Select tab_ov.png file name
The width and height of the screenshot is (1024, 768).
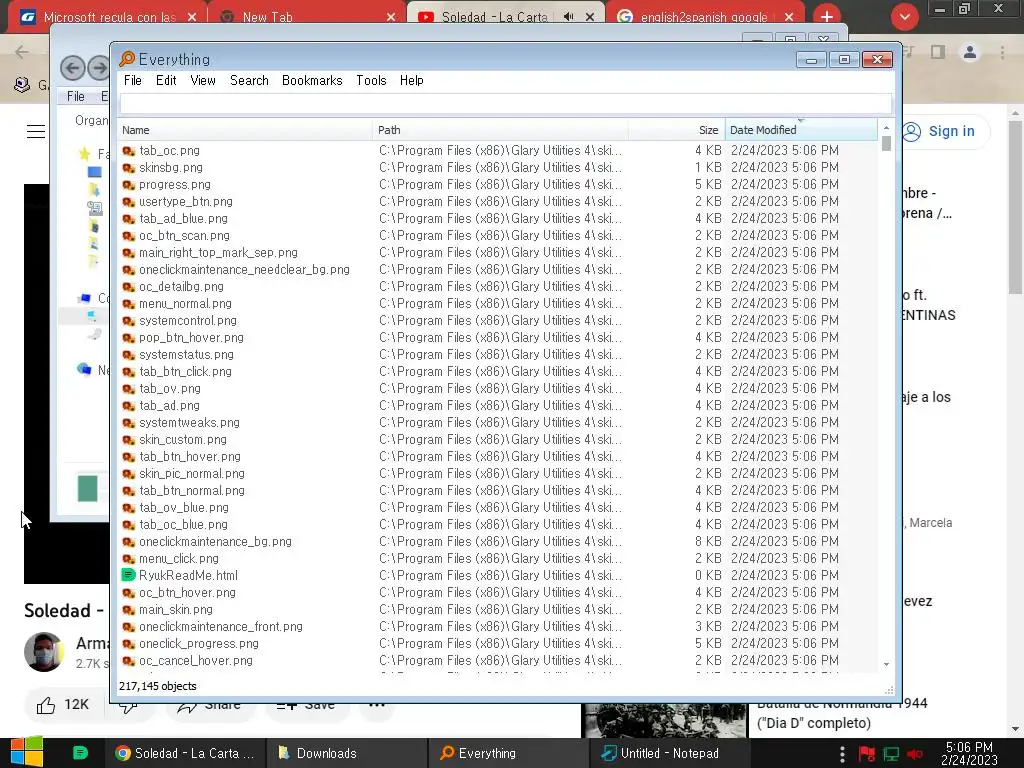tap(170, 389)
